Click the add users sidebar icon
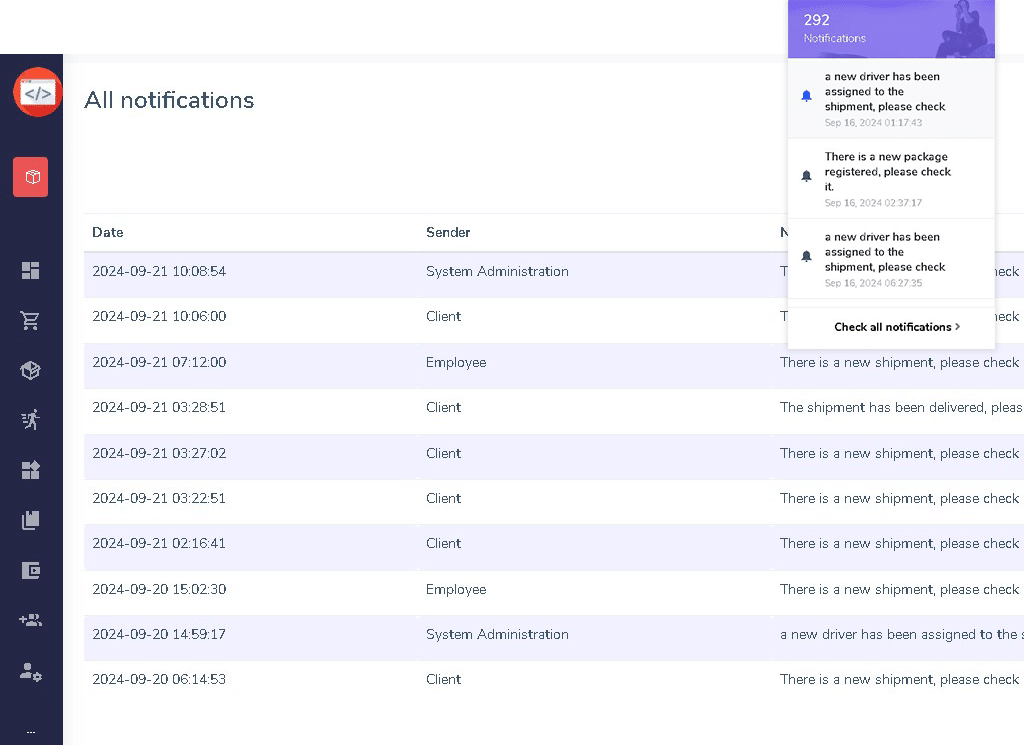The height and width of the screenshot is (745, 1024). pos(31,621)
